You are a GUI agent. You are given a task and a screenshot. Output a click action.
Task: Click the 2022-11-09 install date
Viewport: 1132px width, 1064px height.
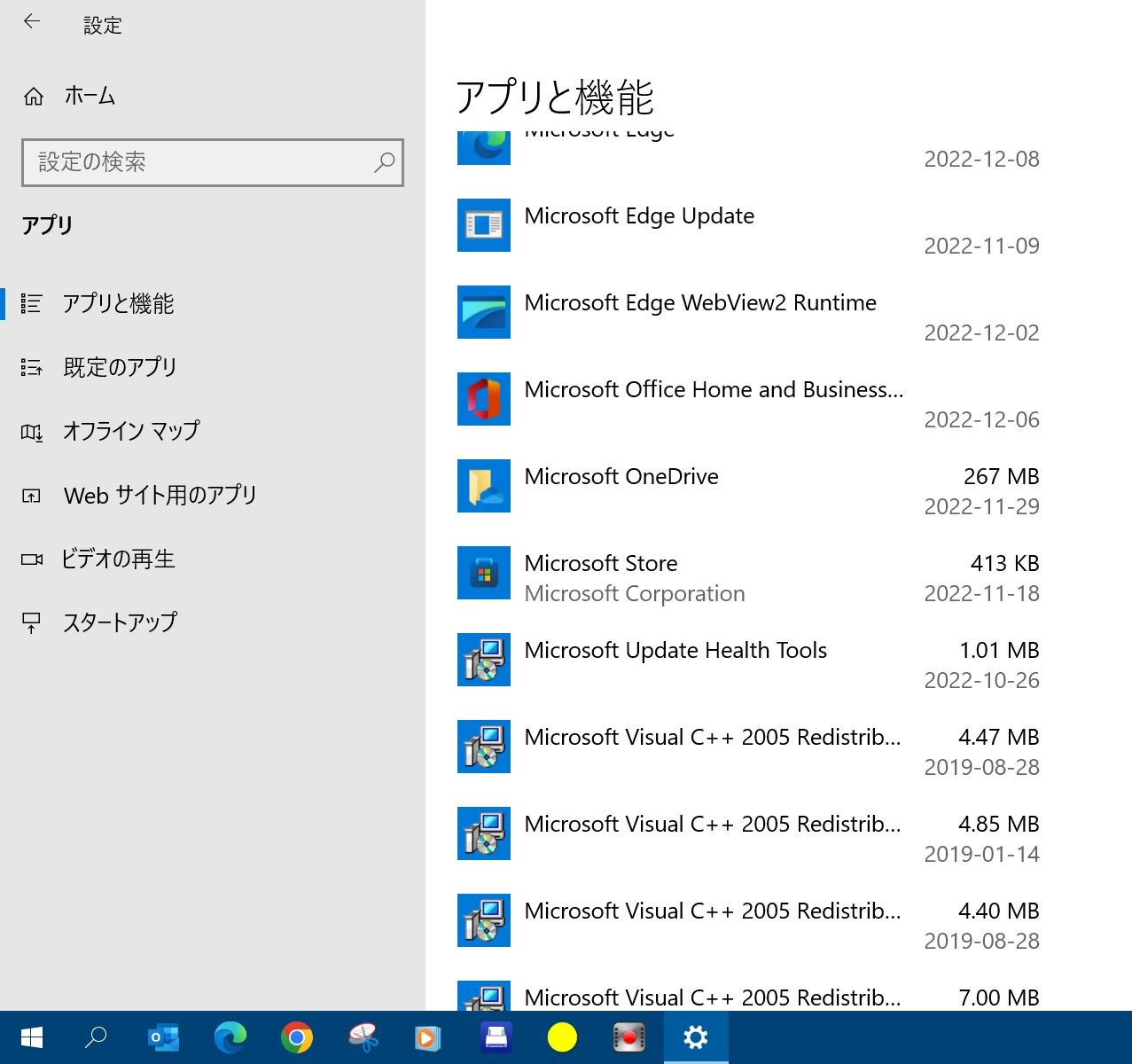tap(982, 246)
